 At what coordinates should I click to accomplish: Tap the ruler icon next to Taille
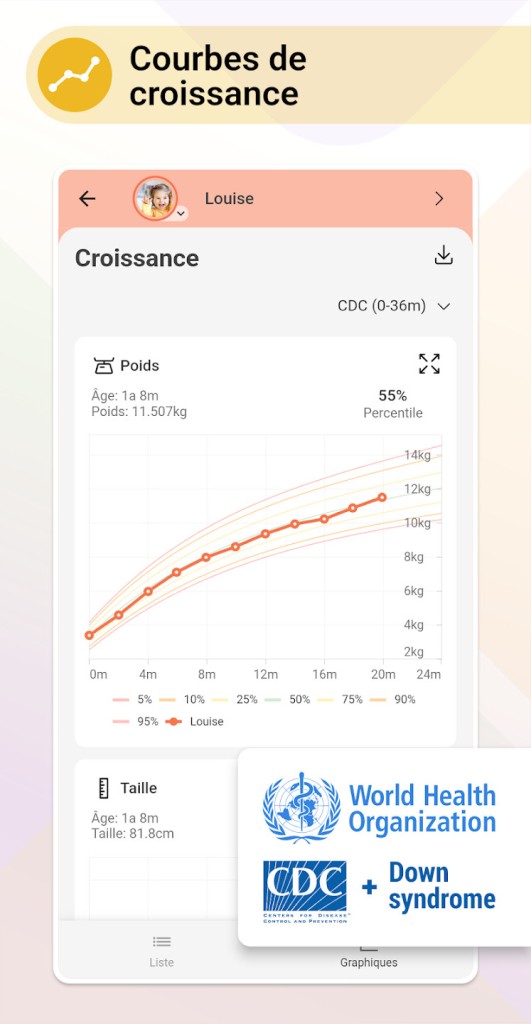point(103,788)
